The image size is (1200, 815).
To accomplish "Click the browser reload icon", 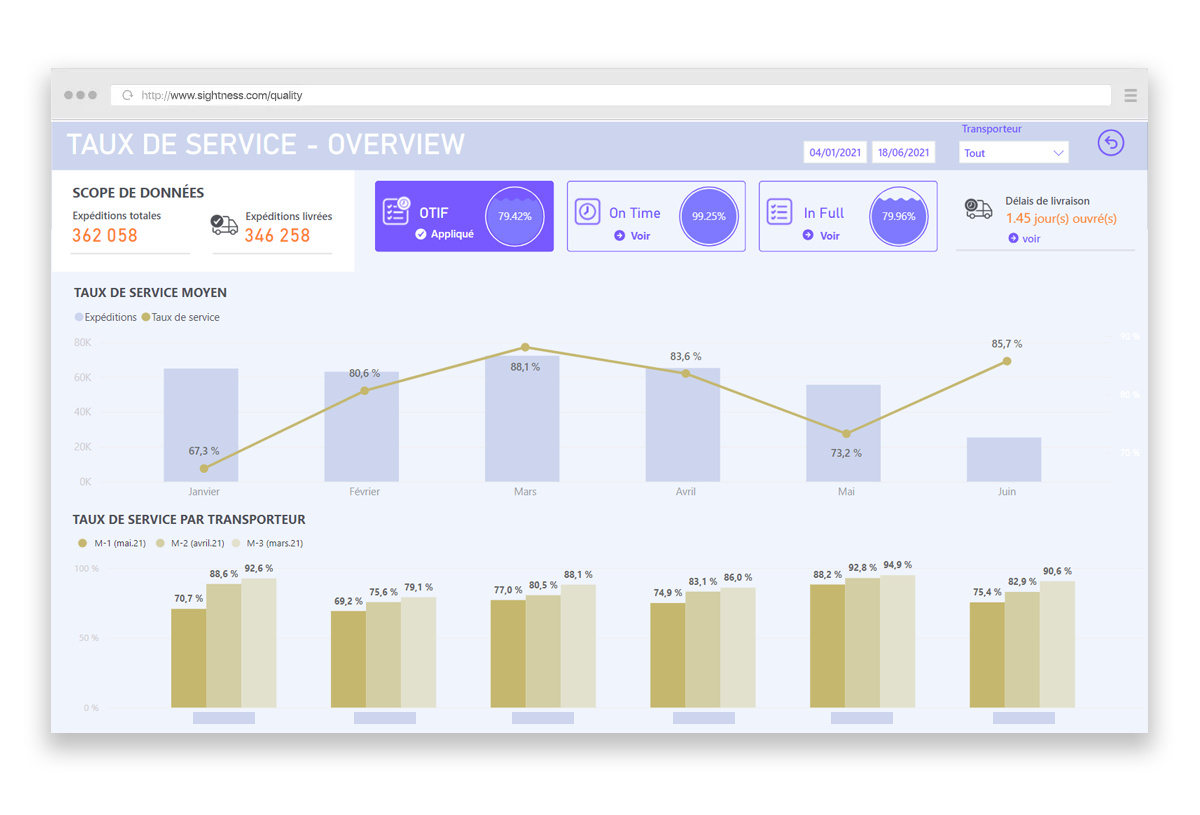I will (x=127, y=96).
